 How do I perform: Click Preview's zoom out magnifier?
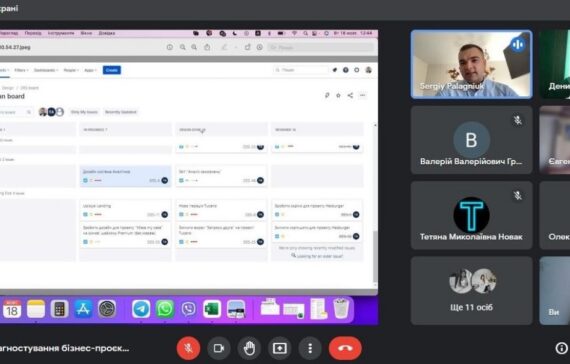point(182,47)
